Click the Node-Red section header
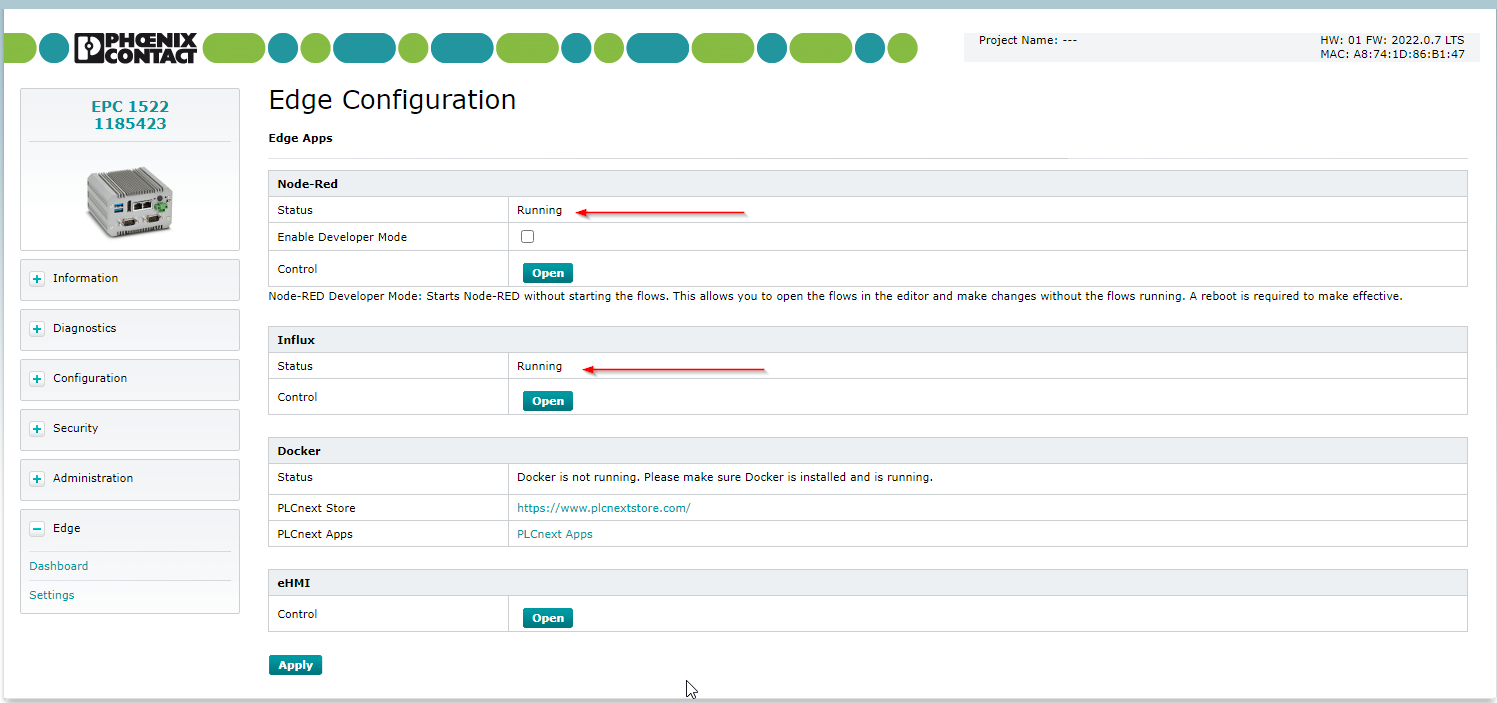The width and height of the screenshot is (1497, 703). [868, 184]
